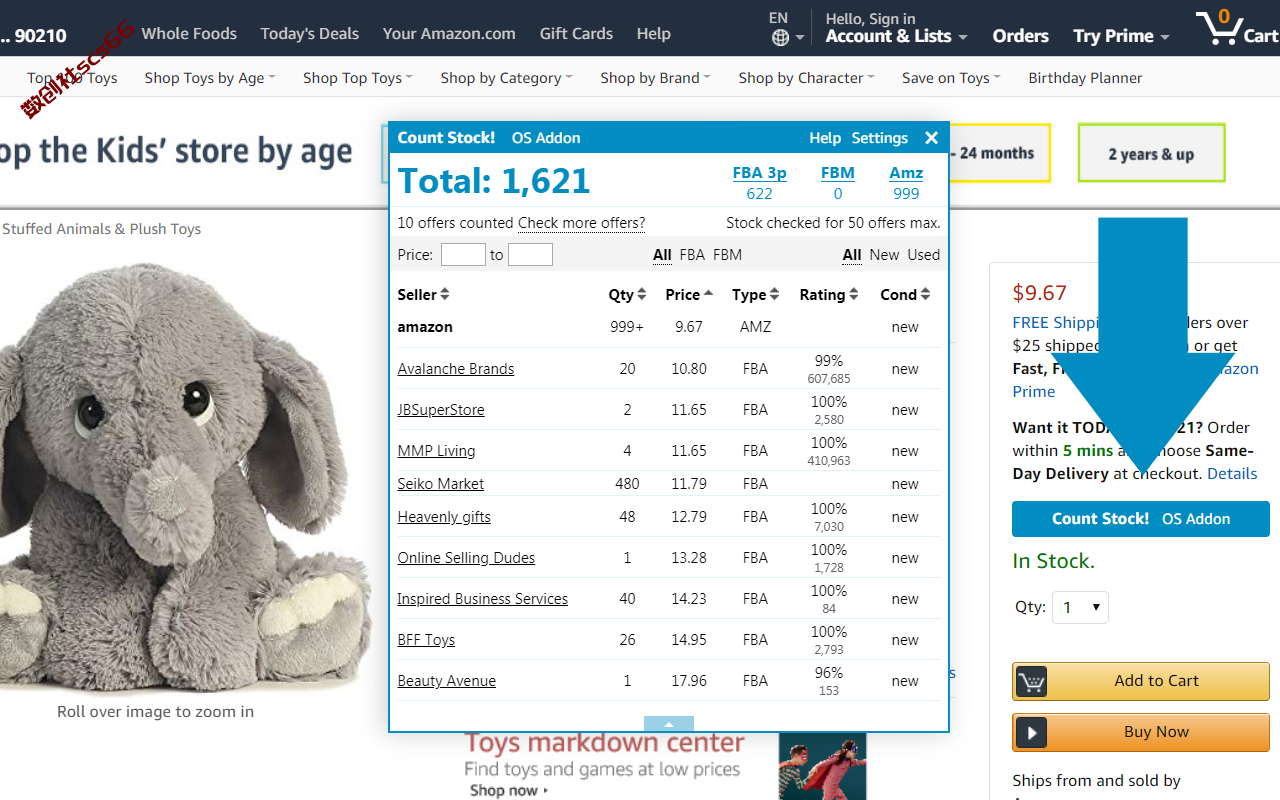Open Avalanche Brands seller link
This screenshot has width=1280, height=800.
pyautogui.click(x=456, y=369)
